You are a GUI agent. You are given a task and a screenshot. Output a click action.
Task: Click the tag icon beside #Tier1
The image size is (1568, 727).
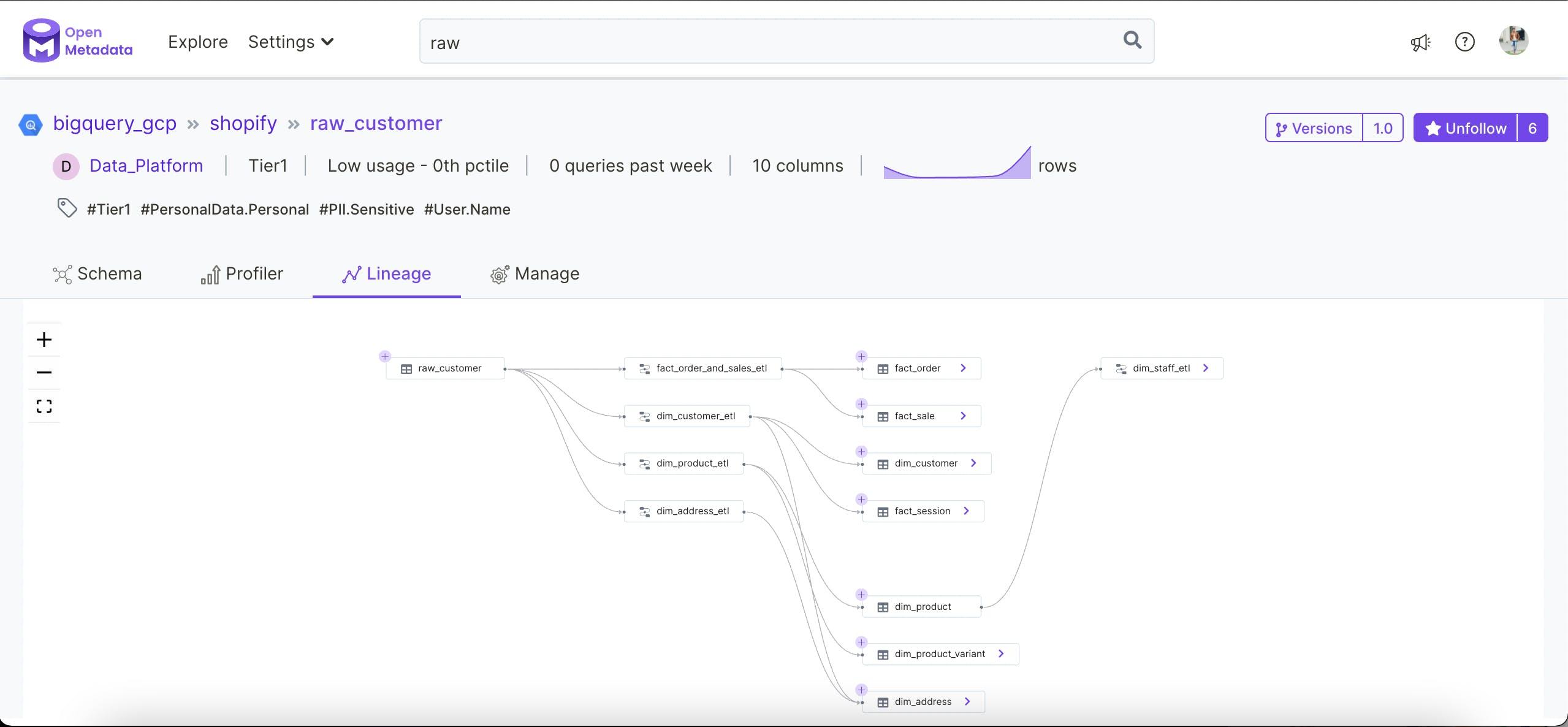67,208
